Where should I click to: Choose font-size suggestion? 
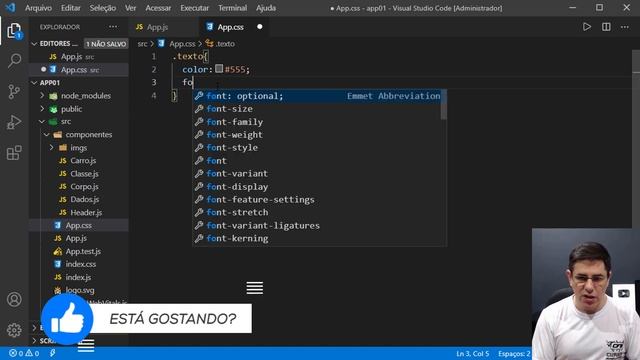click(x=317, y=109)
